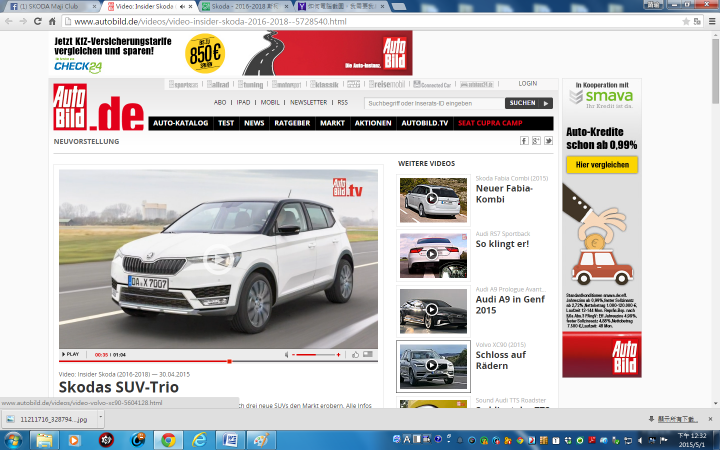Open SEAT CUPRA CAMP link

click(490, 123)
